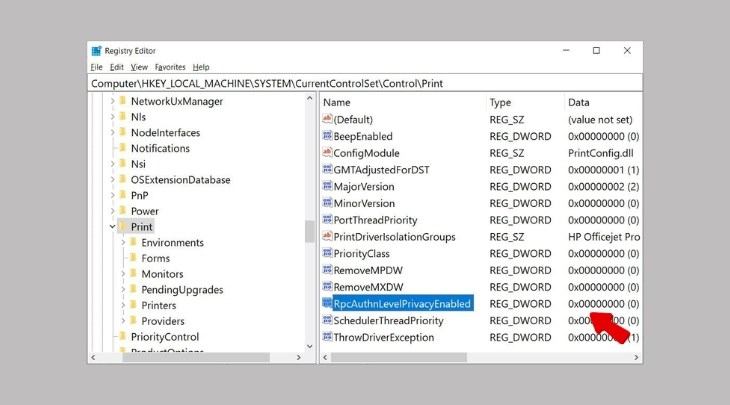This screenshot has height=405, width=730.
Task: Click the folder icon next to Printers
Action: click(134, 305)
